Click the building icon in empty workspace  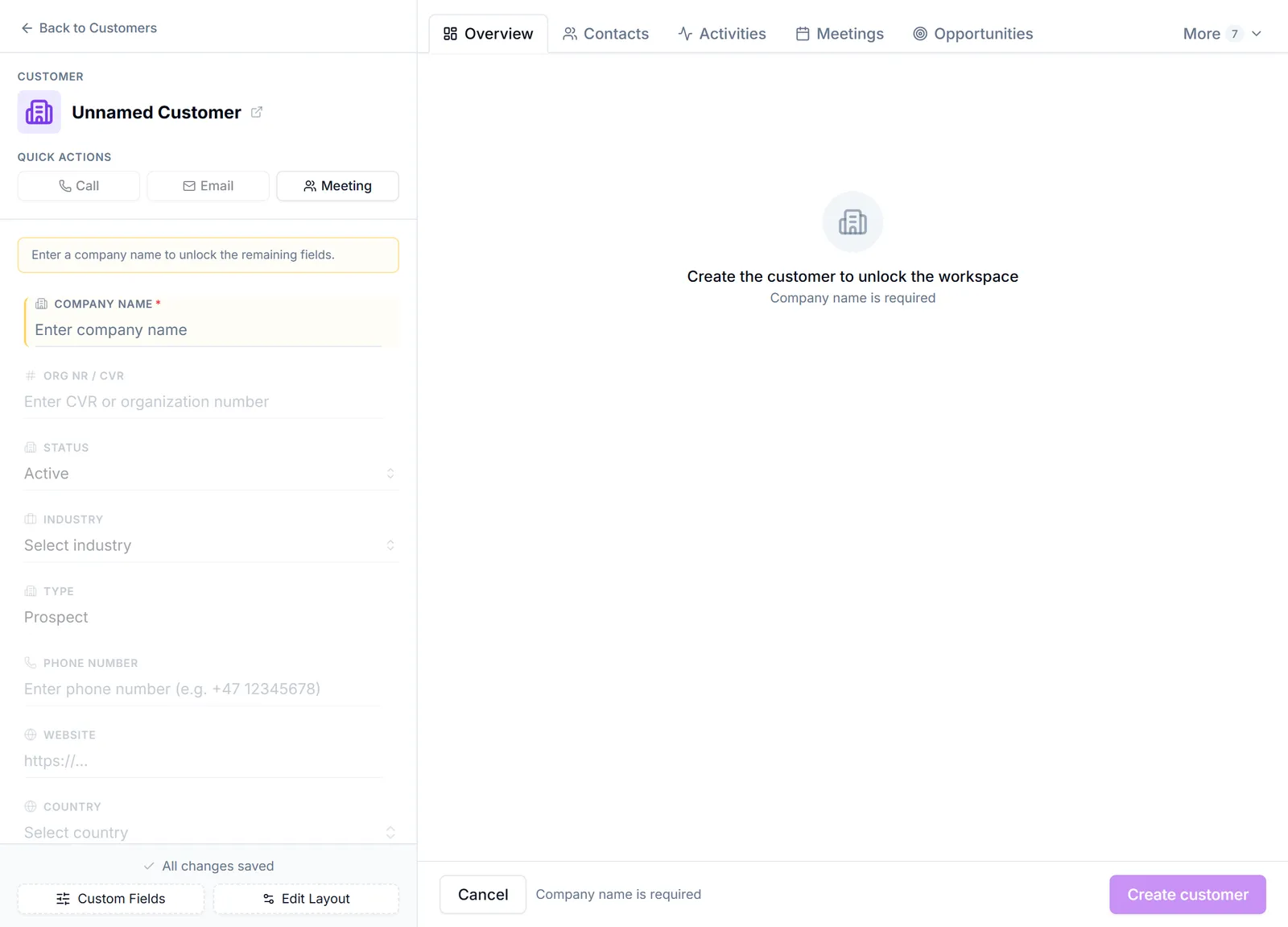pos(852,221)
